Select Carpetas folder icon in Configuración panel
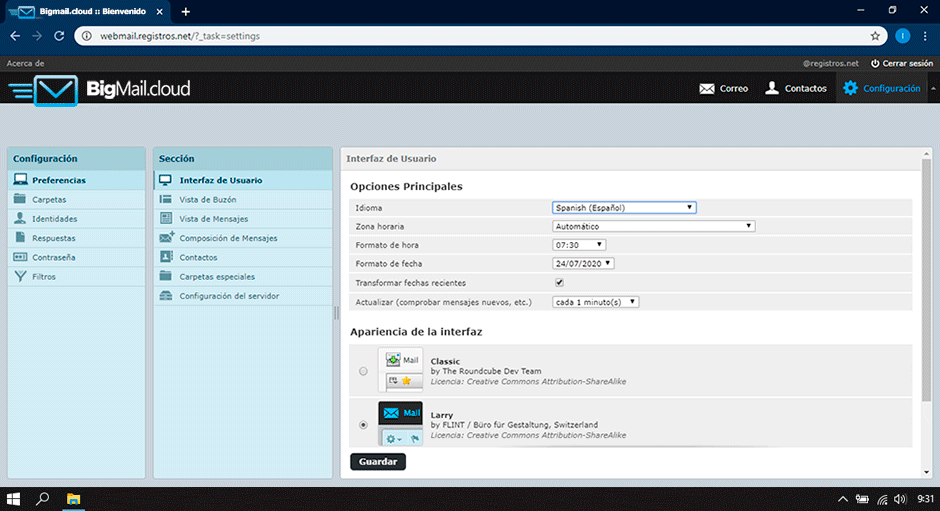 [x=20, y=200]
